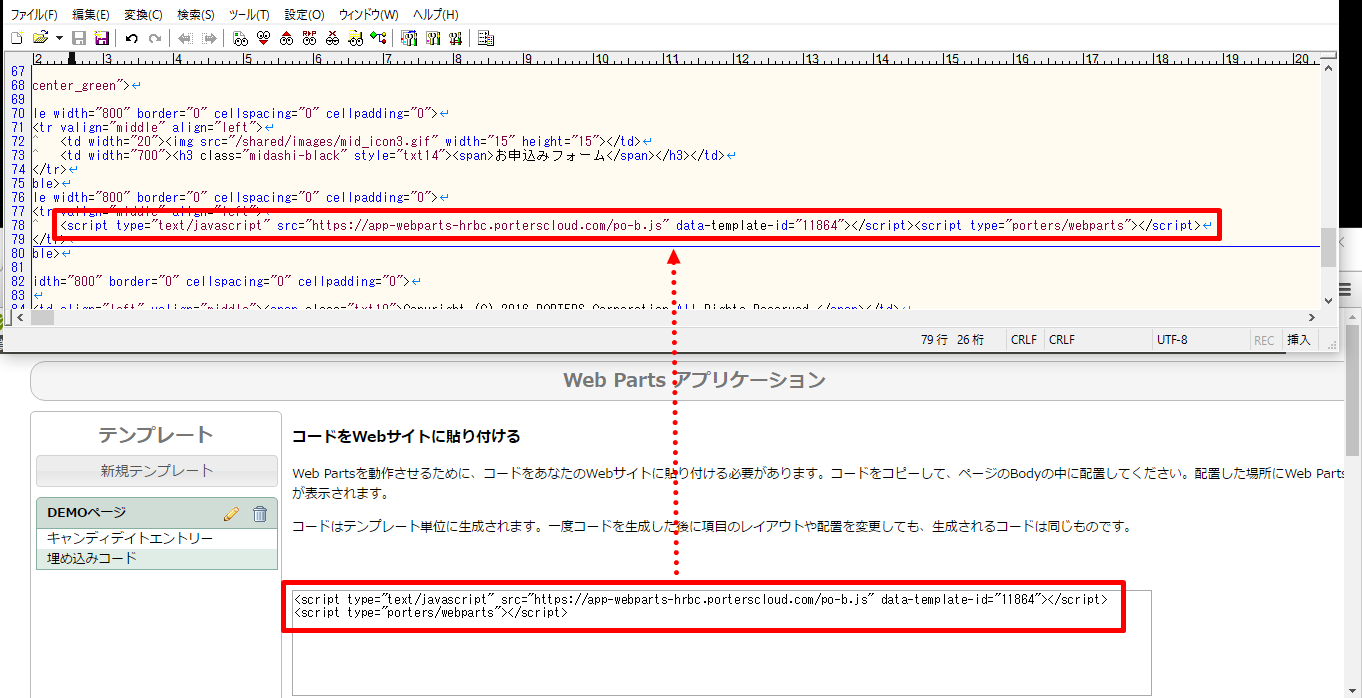This screenshot has width=1362, height=698.
Task: Click the open file folder icon
Action: coord(41,38)
